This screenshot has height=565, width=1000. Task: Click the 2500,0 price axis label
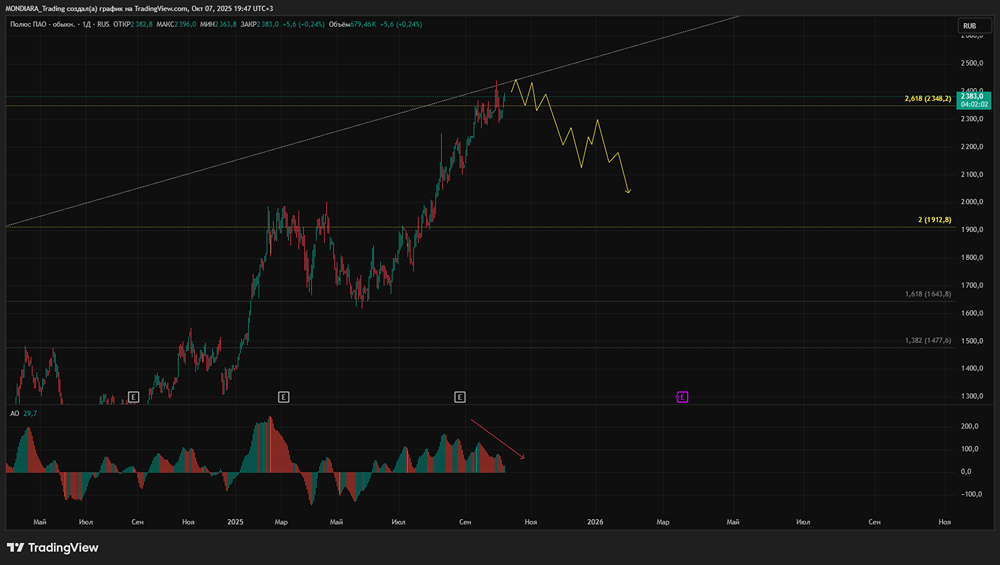point(972,63)
